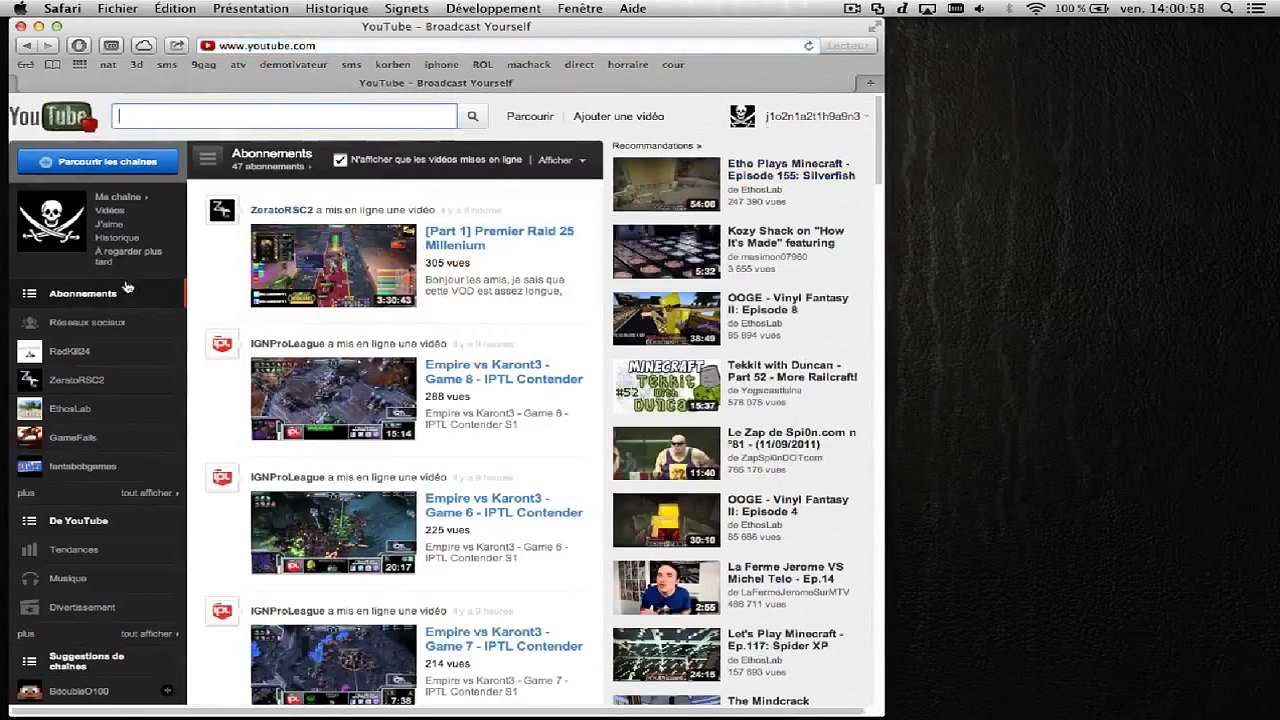Expand 'tout afficher' under subscriptions list

[x=150, y=493]
